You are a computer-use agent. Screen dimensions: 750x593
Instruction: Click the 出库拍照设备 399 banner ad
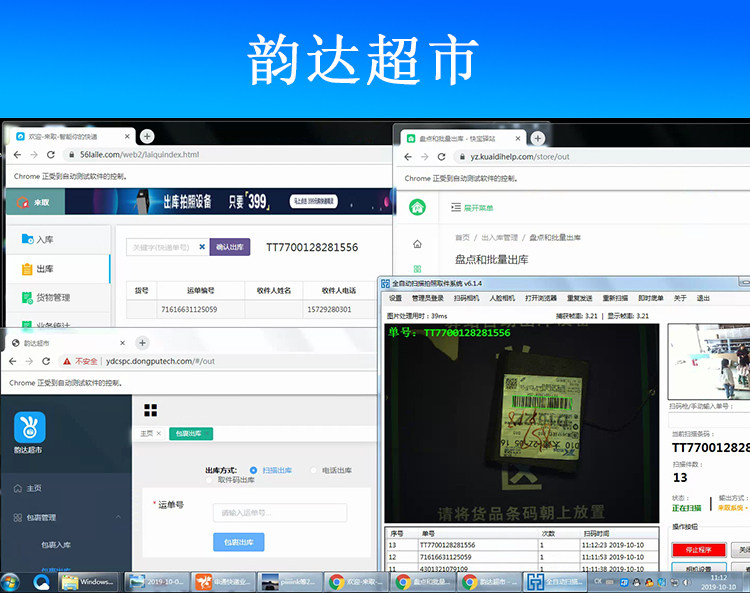pyautogui.click(x=227, y=201)
